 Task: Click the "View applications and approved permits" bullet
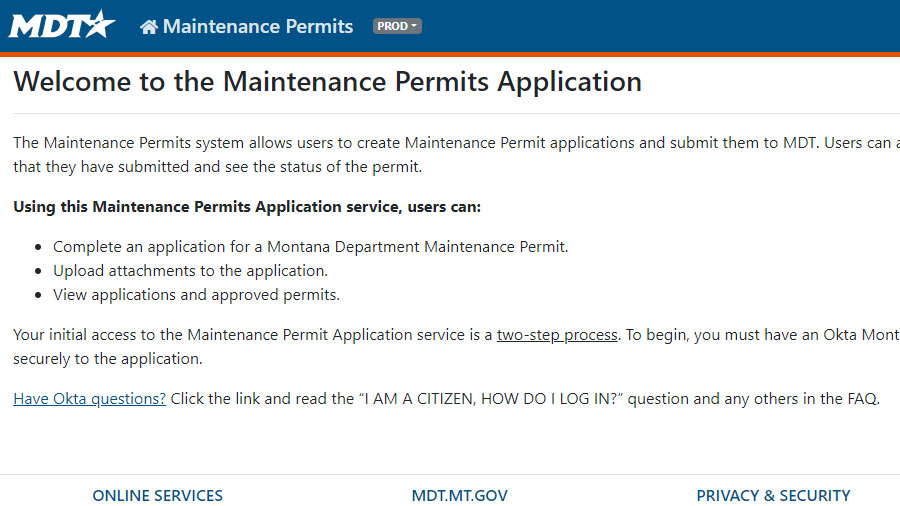click(196, 295)
